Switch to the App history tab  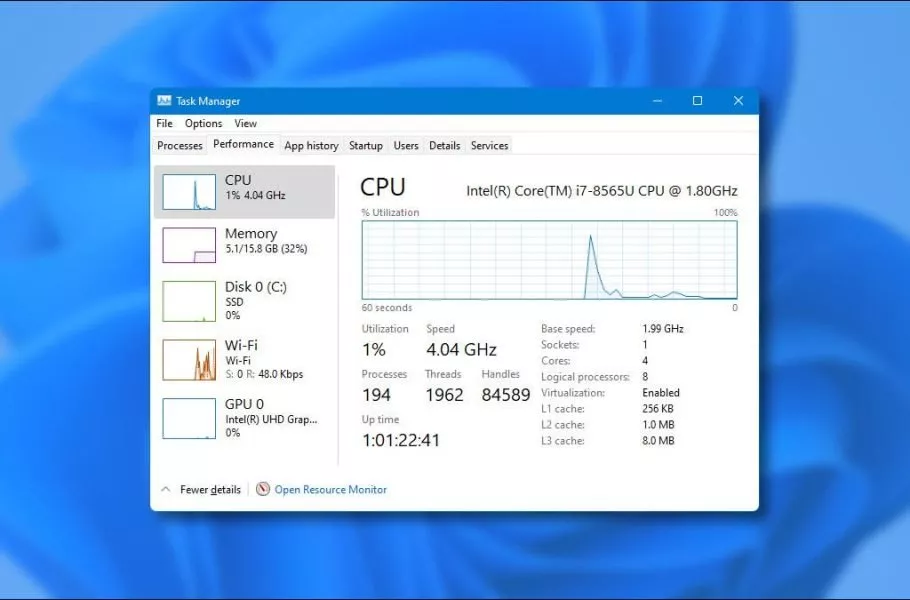pos(311,146)
